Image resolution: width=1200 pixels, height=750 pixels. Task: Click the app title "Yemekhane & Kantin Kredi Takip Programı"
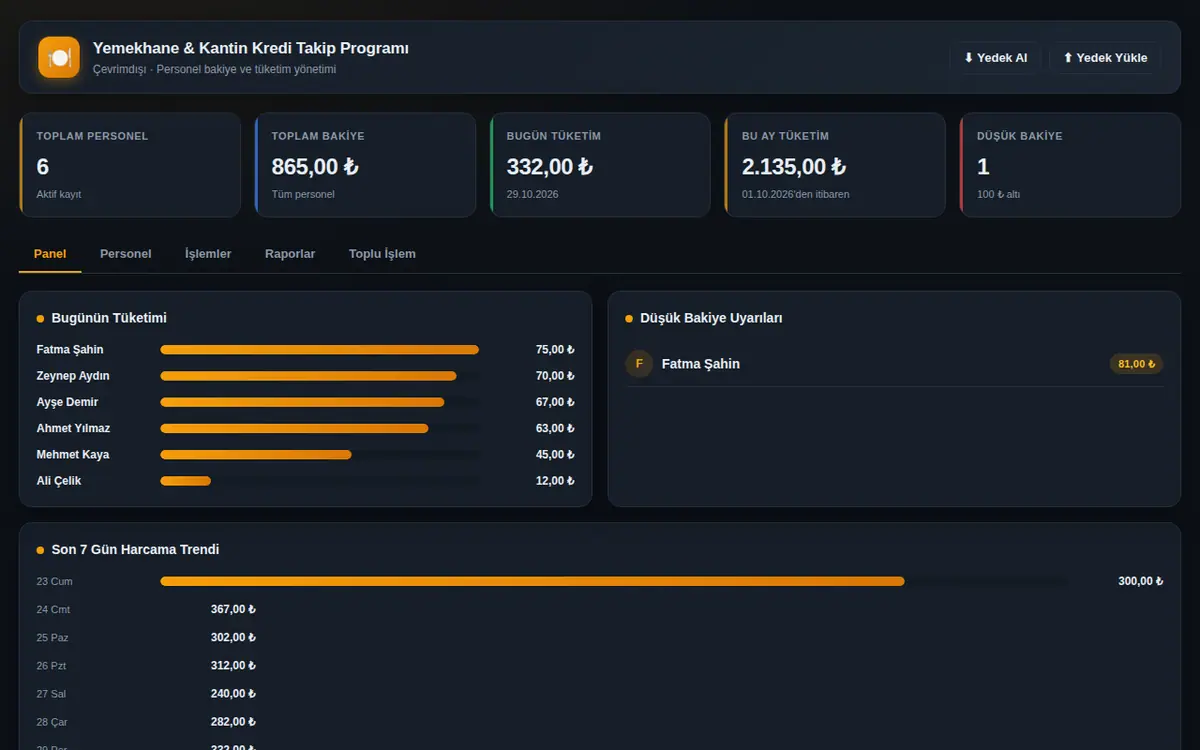click(x=251, y=48)
